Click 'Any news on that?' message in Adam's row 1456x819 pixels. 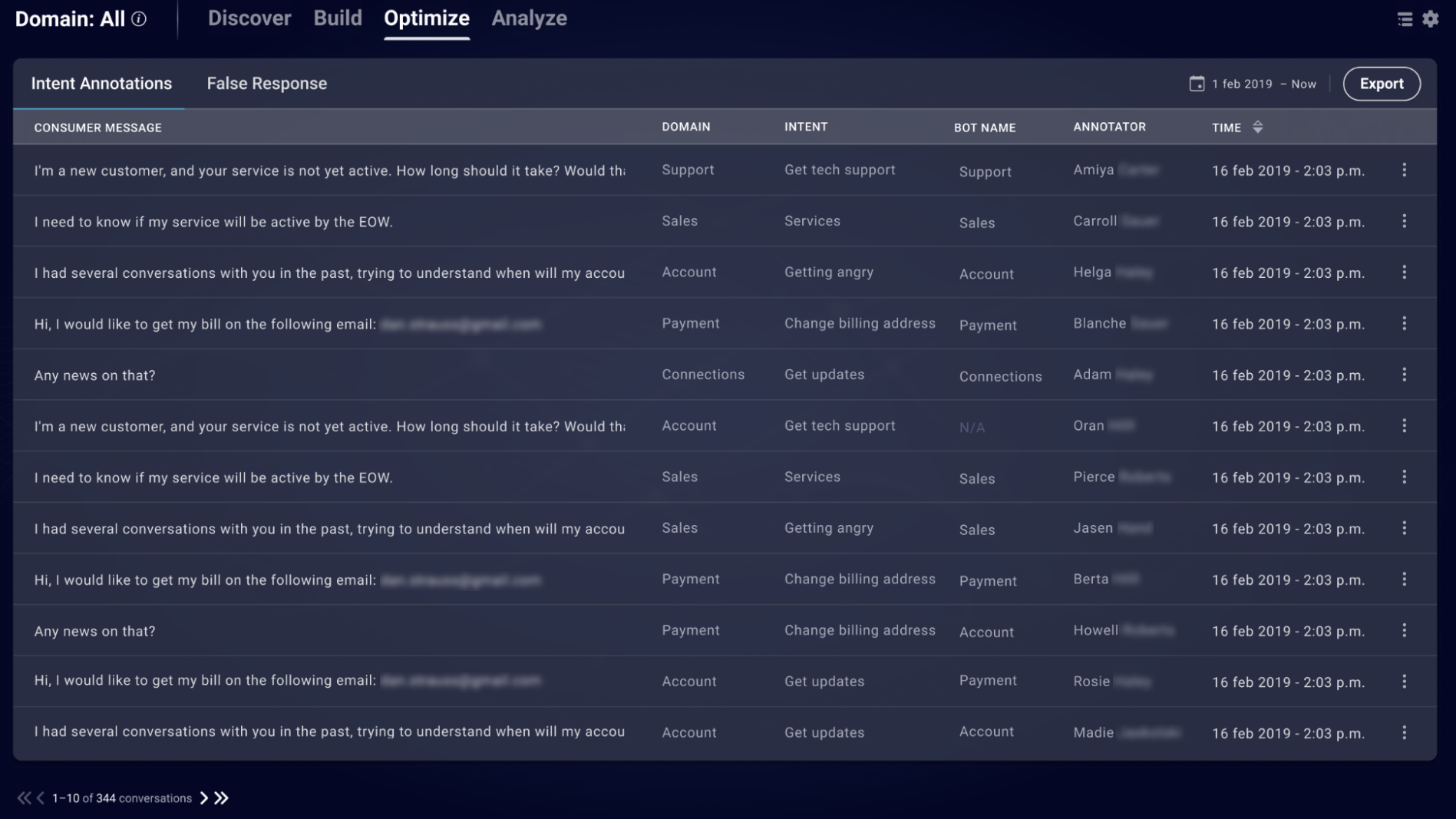pyautogui.click(x=94, y=375)
